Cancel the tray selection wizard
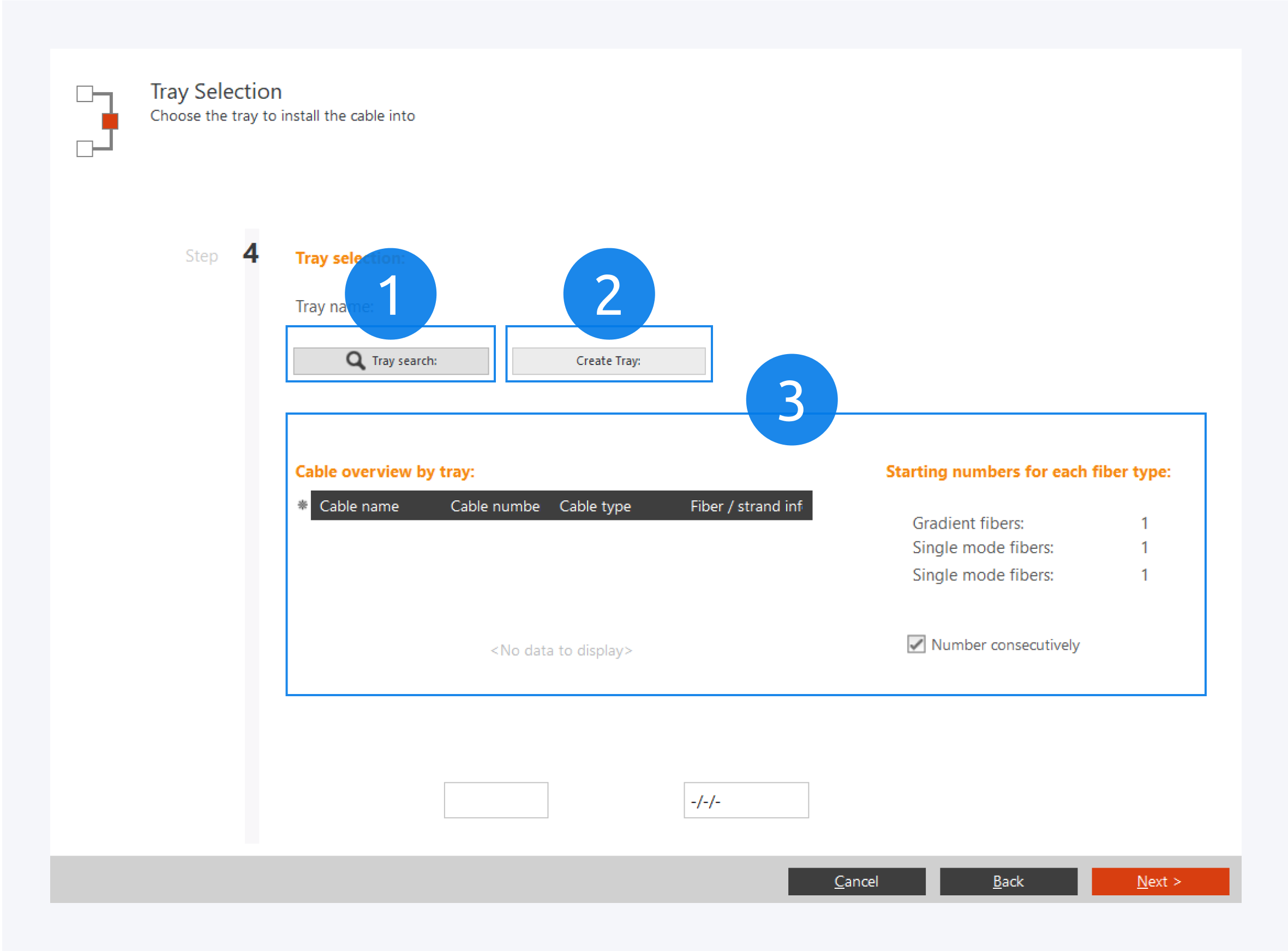The height and width of the screenshot is (951, 1288). click(856, 881)
